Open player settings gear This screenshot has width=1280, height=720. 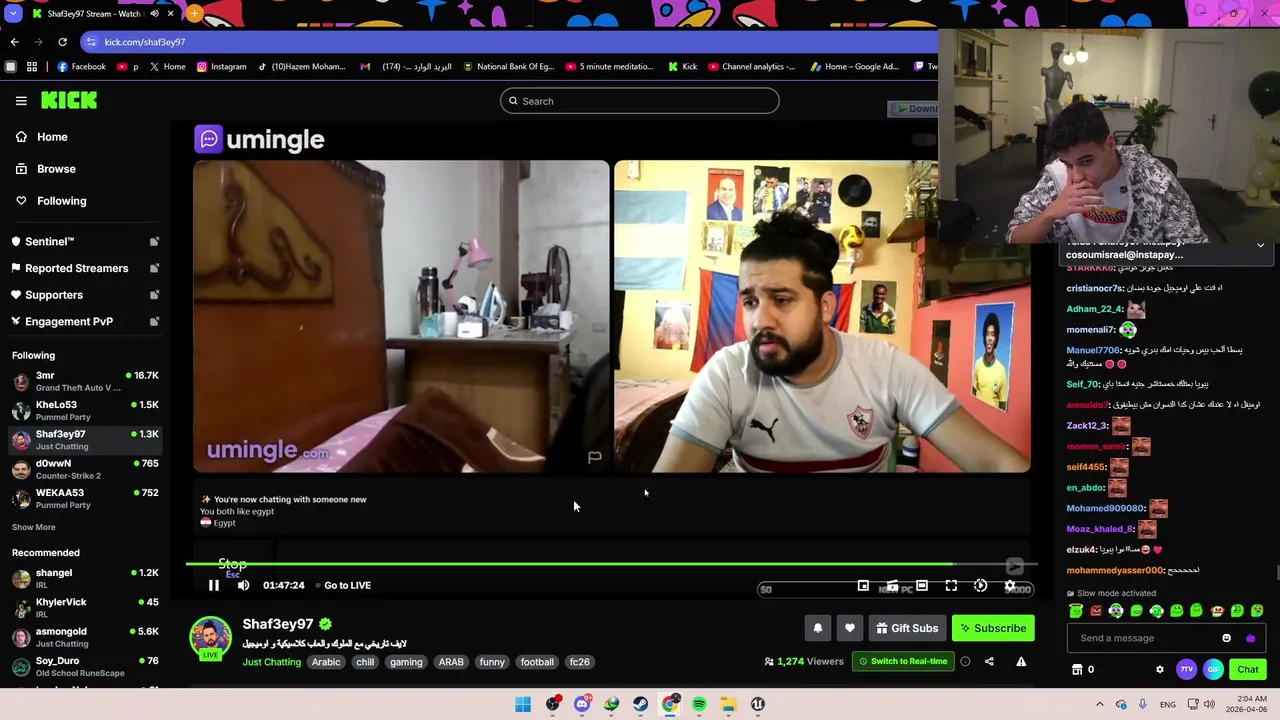click(1010, 586)
